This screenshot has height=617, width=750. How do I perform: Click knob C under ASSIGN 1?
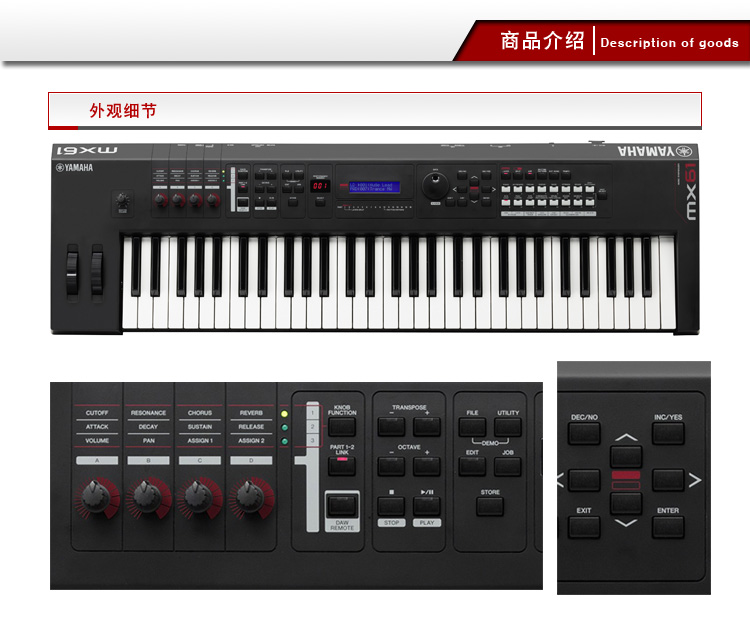[x=199, y=497]
